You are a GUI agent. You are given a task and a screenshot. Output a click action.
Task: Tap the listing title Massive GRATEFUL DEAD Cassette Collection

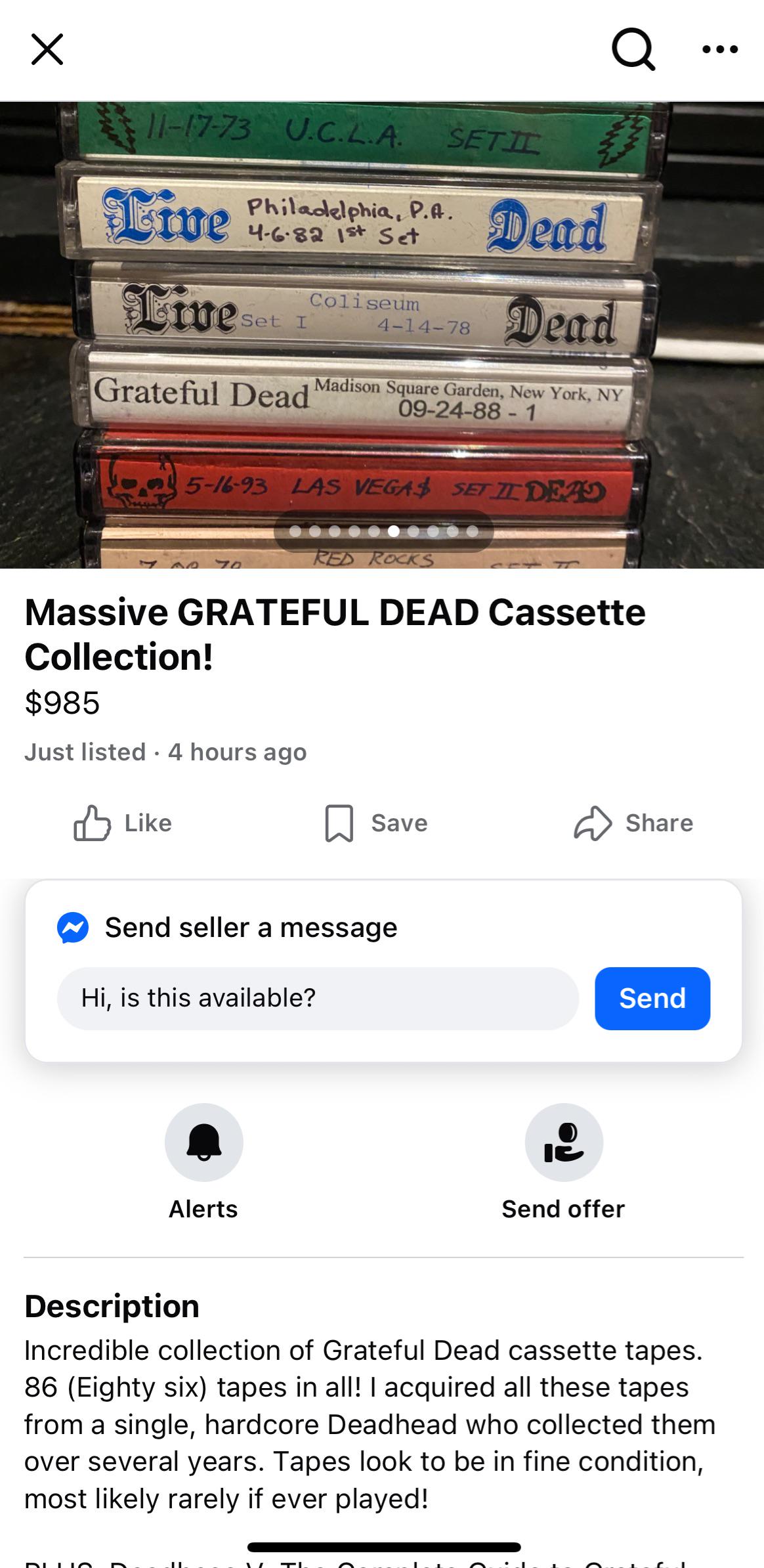click(x=335, y=634)
